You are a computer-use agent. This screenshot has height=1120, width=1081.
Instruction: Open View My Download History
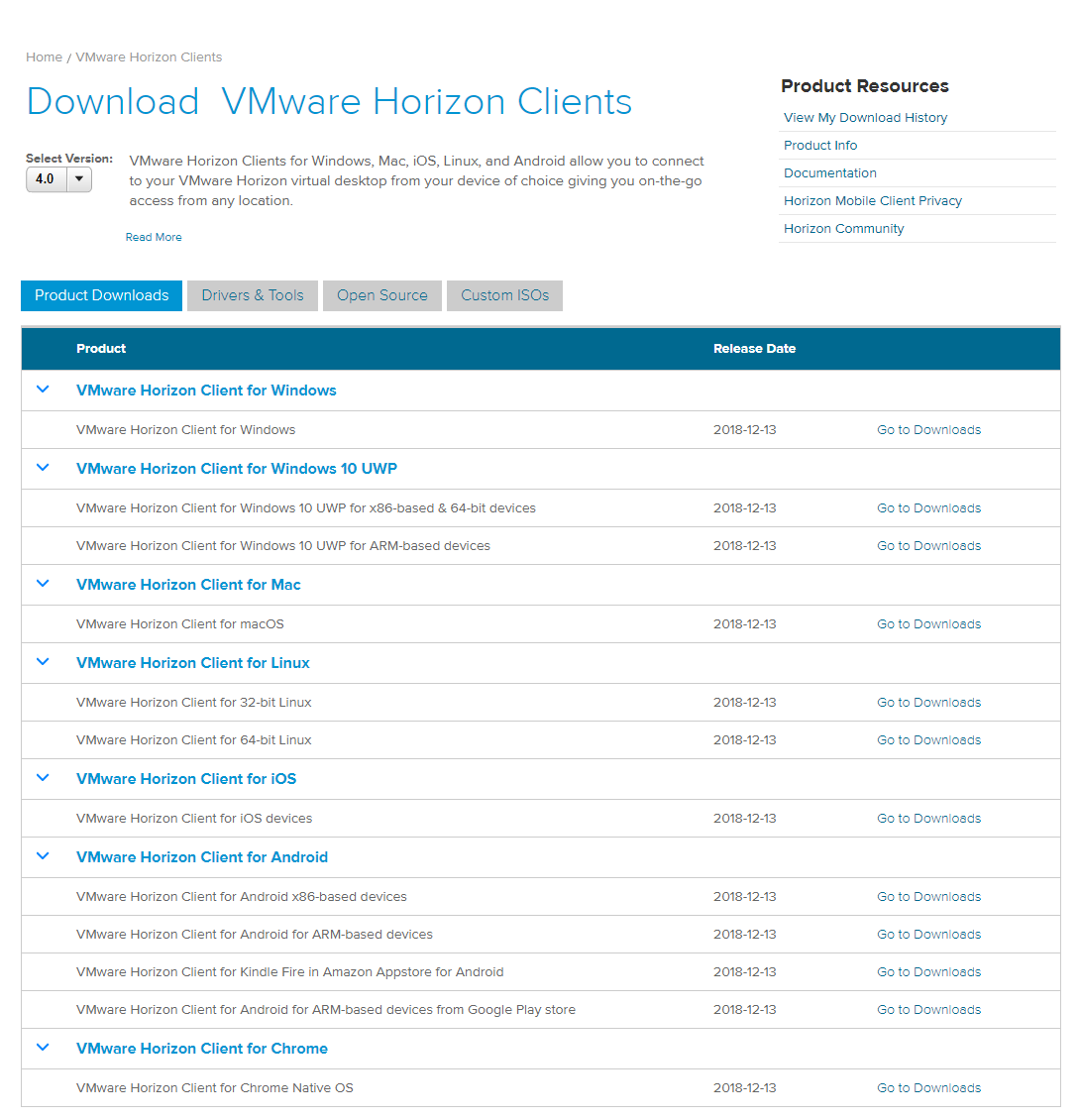click(865, 118)
